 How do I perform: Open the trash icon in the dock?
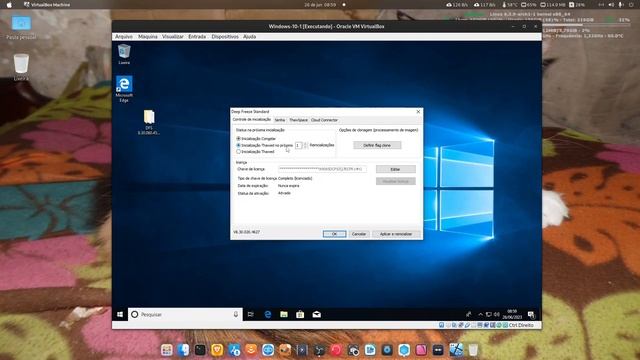click(x=473, y=350)
